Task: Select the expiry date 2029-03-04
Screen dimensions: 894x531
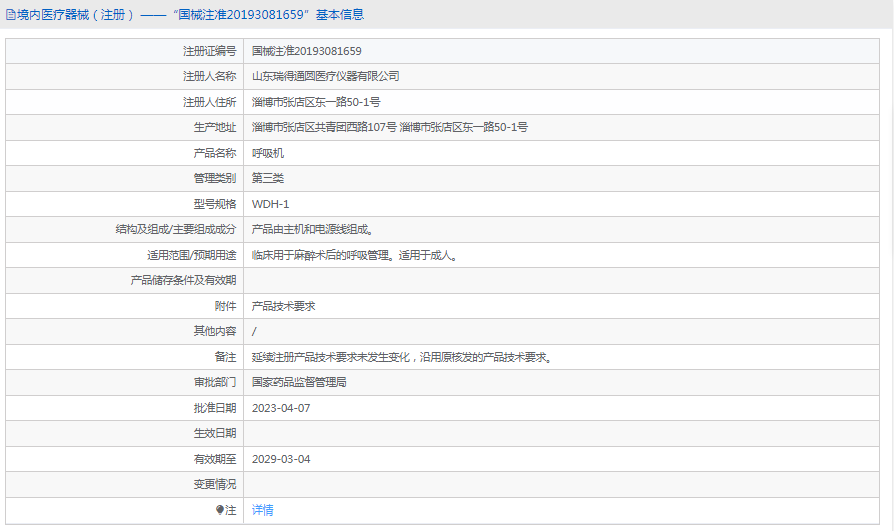Action: [x=281, y=459]
